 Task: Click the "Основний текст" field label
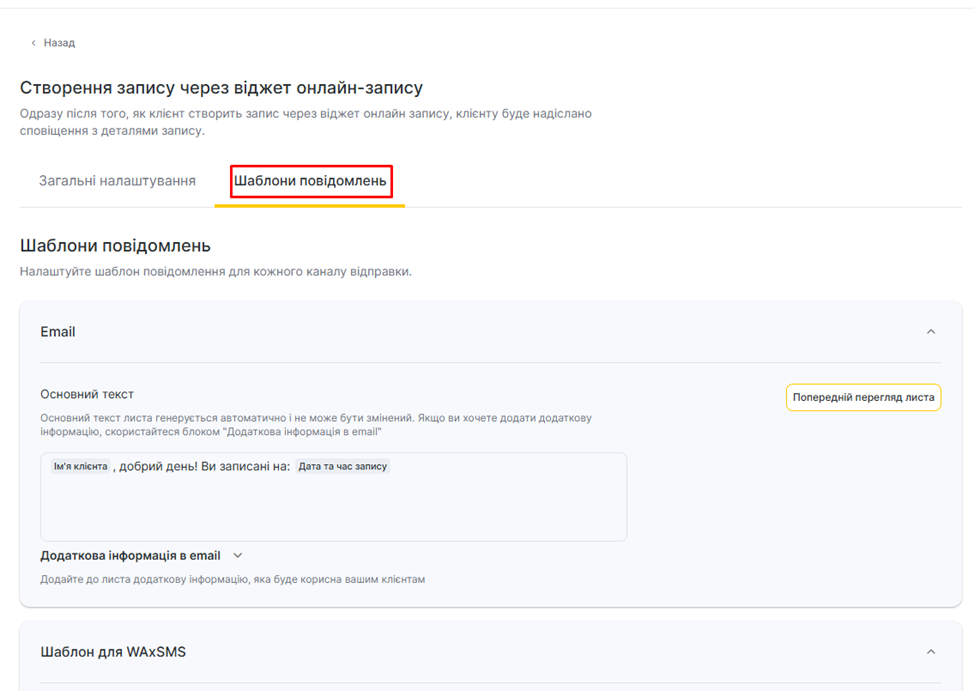point(87,394)
